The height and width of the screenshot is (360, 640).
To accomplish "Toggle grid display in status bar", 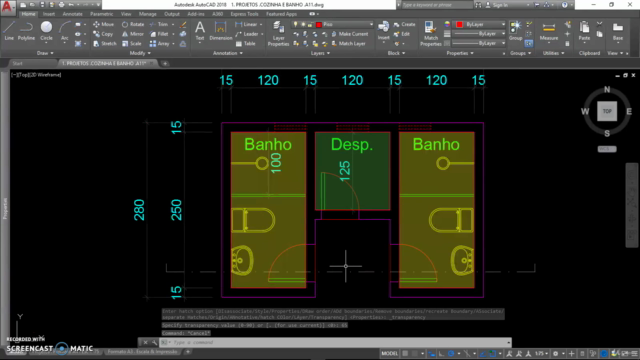I will tap(405, 353).
